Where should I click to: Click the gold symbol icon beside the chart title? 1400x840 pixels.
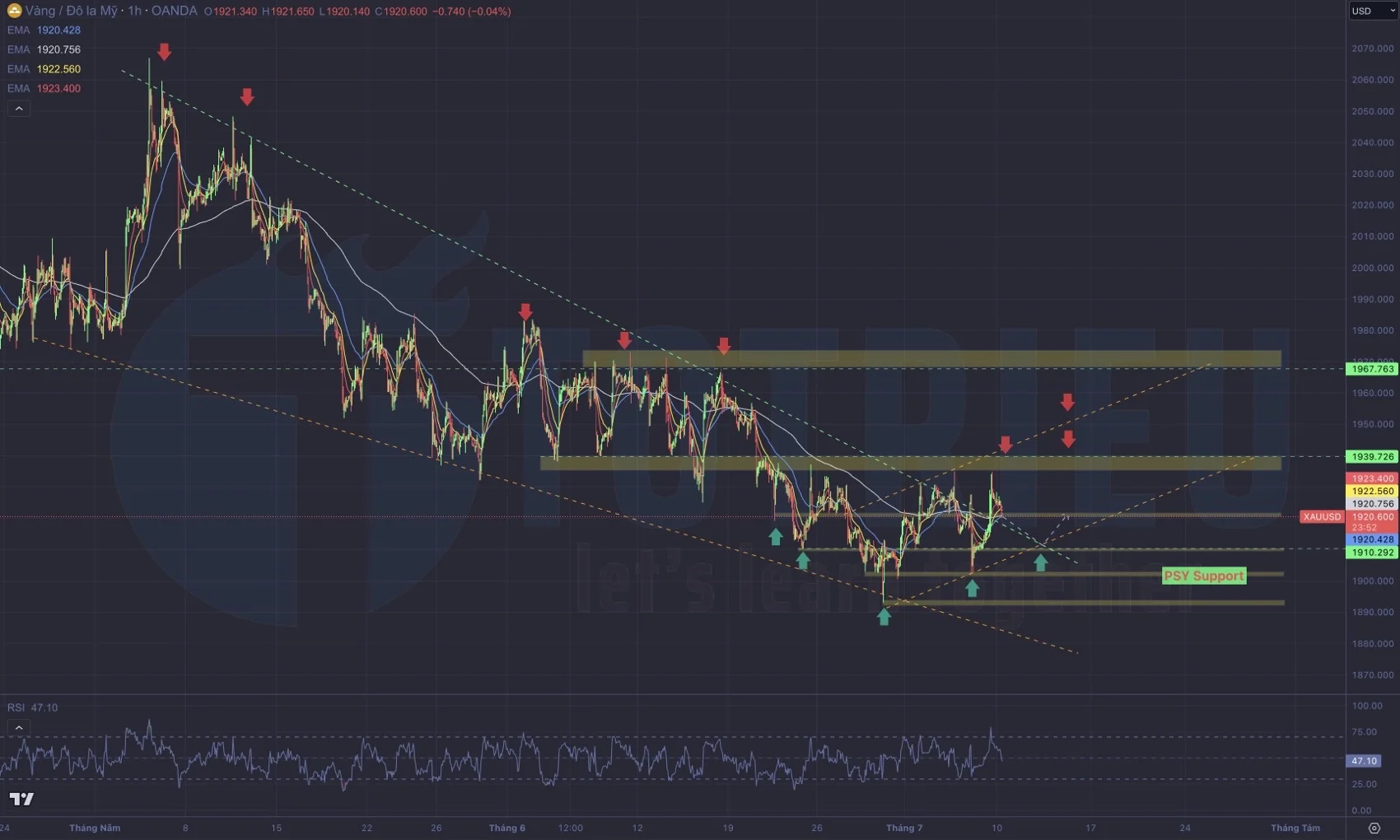[14, 11]
